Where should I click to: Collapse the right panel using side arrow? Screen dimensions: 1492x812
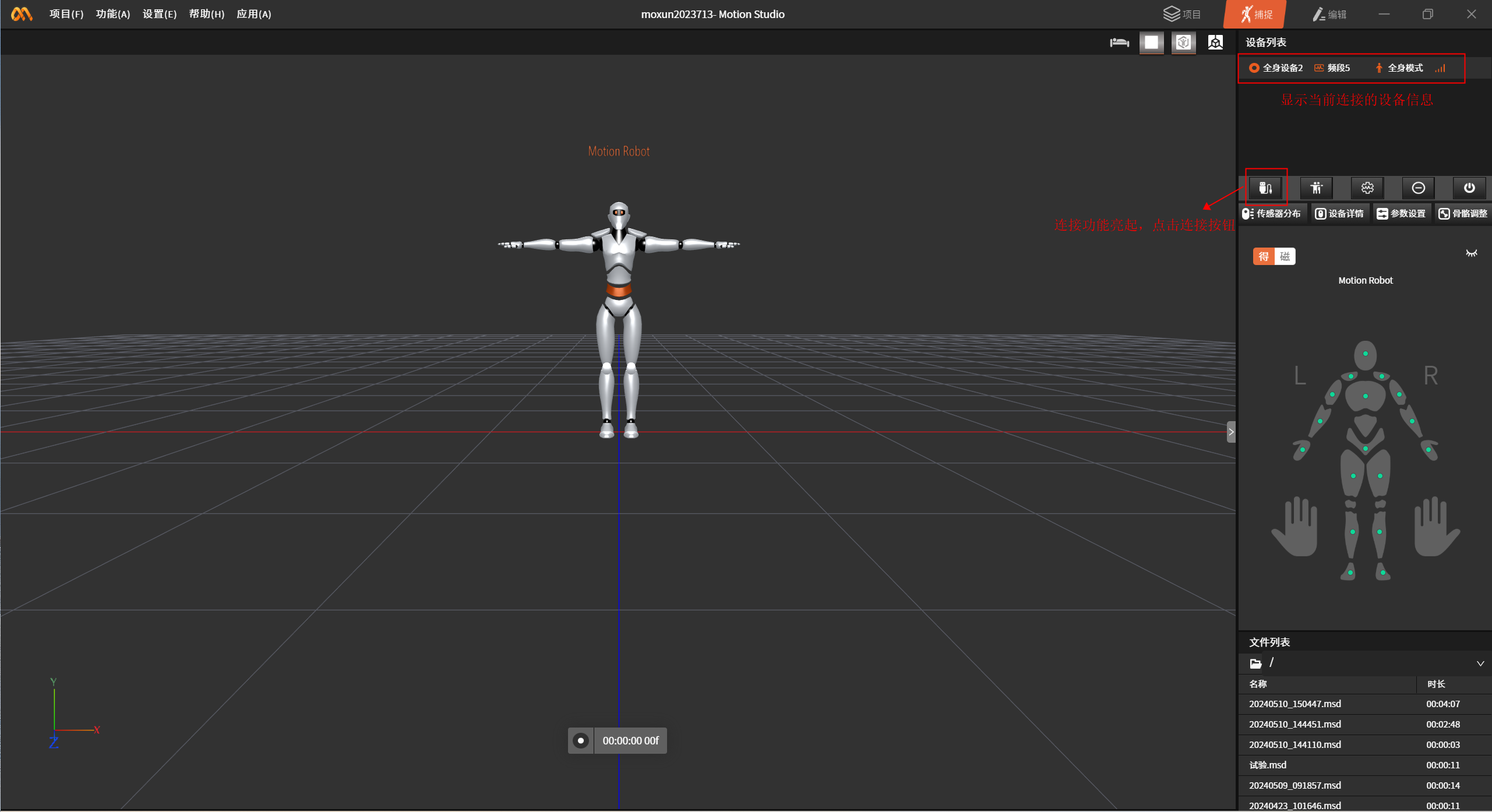pos(1230,432)
